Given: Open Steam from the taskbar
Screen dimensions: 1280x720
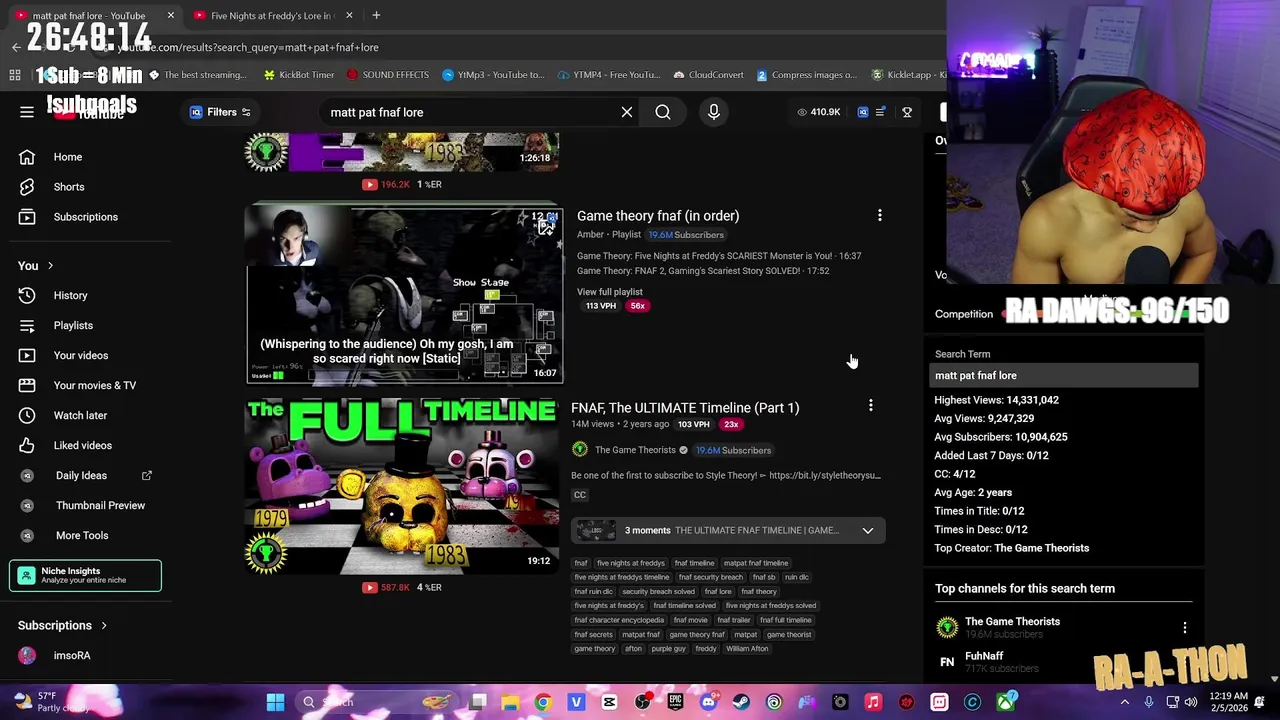Looking at the screenshot, I should click(741, 702).
